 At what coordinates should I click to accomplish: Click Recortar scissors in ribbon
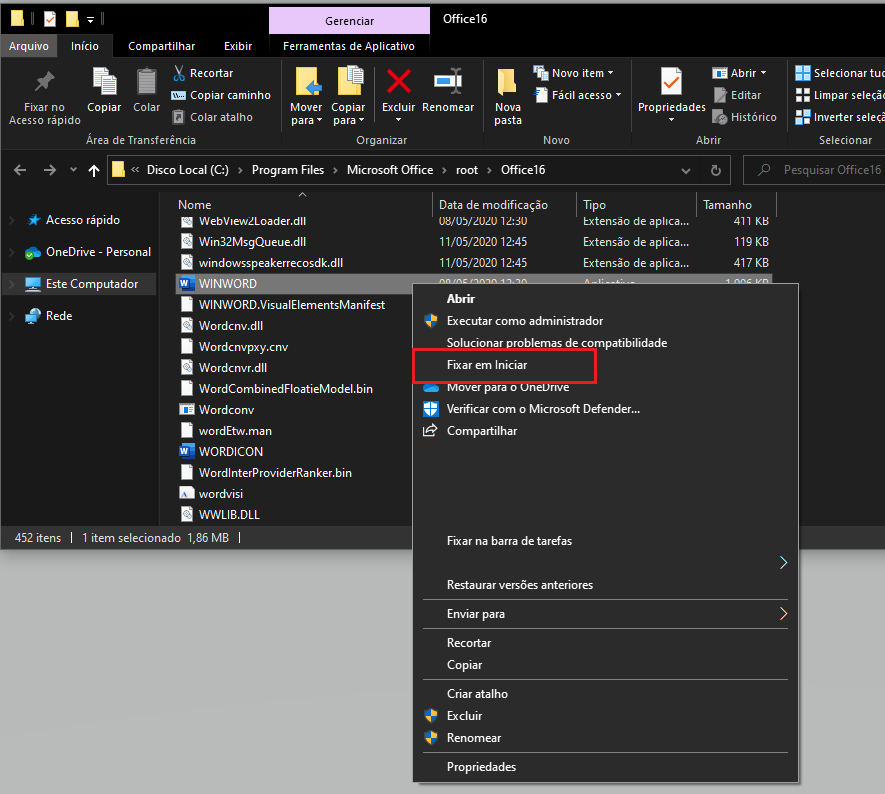(203, 73)
